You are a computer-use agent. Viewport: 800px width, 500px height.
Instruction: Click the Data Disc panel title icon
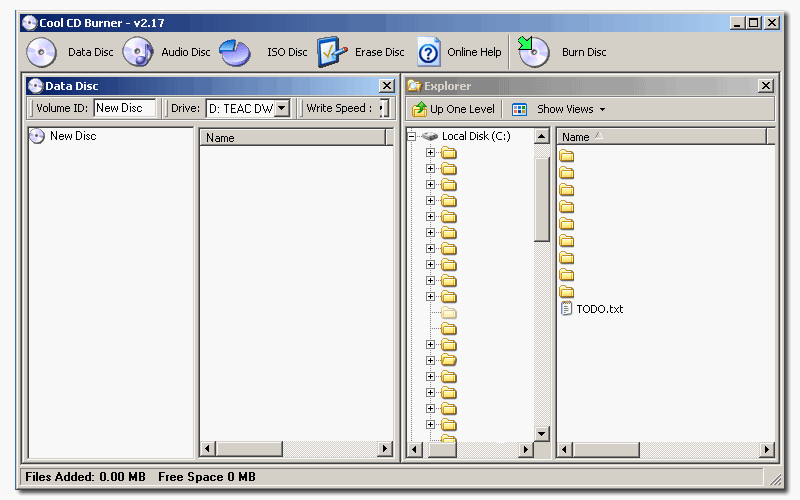[x=35, y=86]
